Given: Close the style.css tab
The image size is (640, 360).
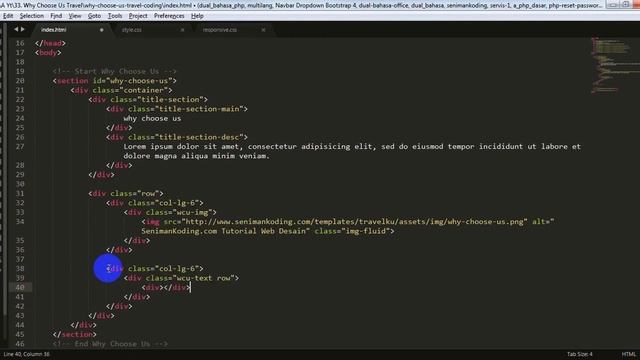Looking at the screenshot, I should (182, 30).
